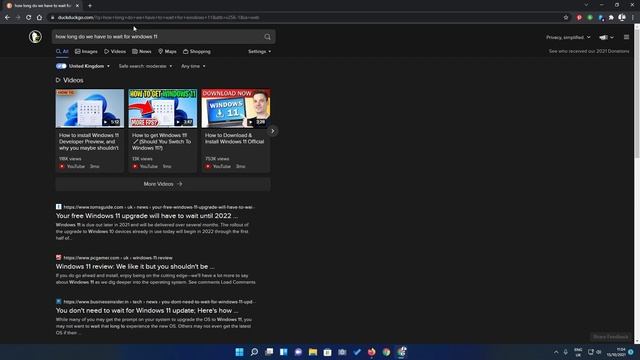Switch to the Maps tab
The height and width of the screenshot is (360, 640).
[167, 51]
